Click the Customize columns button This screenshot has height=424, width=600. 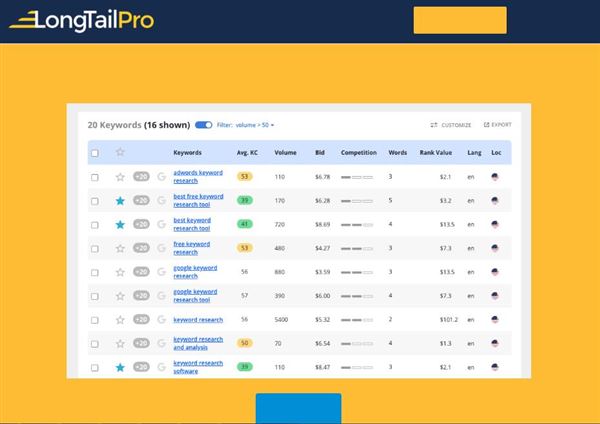(x=451, y=125)
